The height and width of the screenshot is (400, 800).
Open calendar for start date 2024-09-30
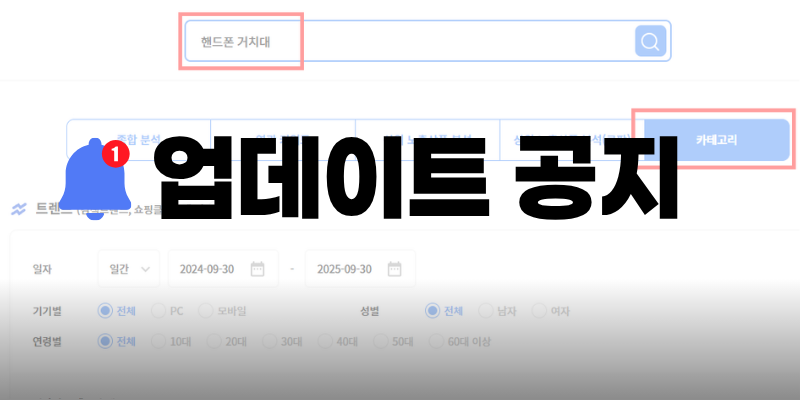(258, 269)
